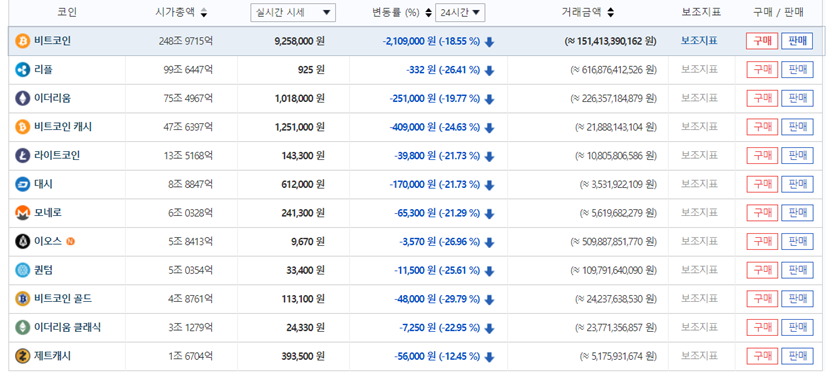Click the 구매 button for 비트코인
This screenshot has height=377, width=828.
(x=762, y=41)
